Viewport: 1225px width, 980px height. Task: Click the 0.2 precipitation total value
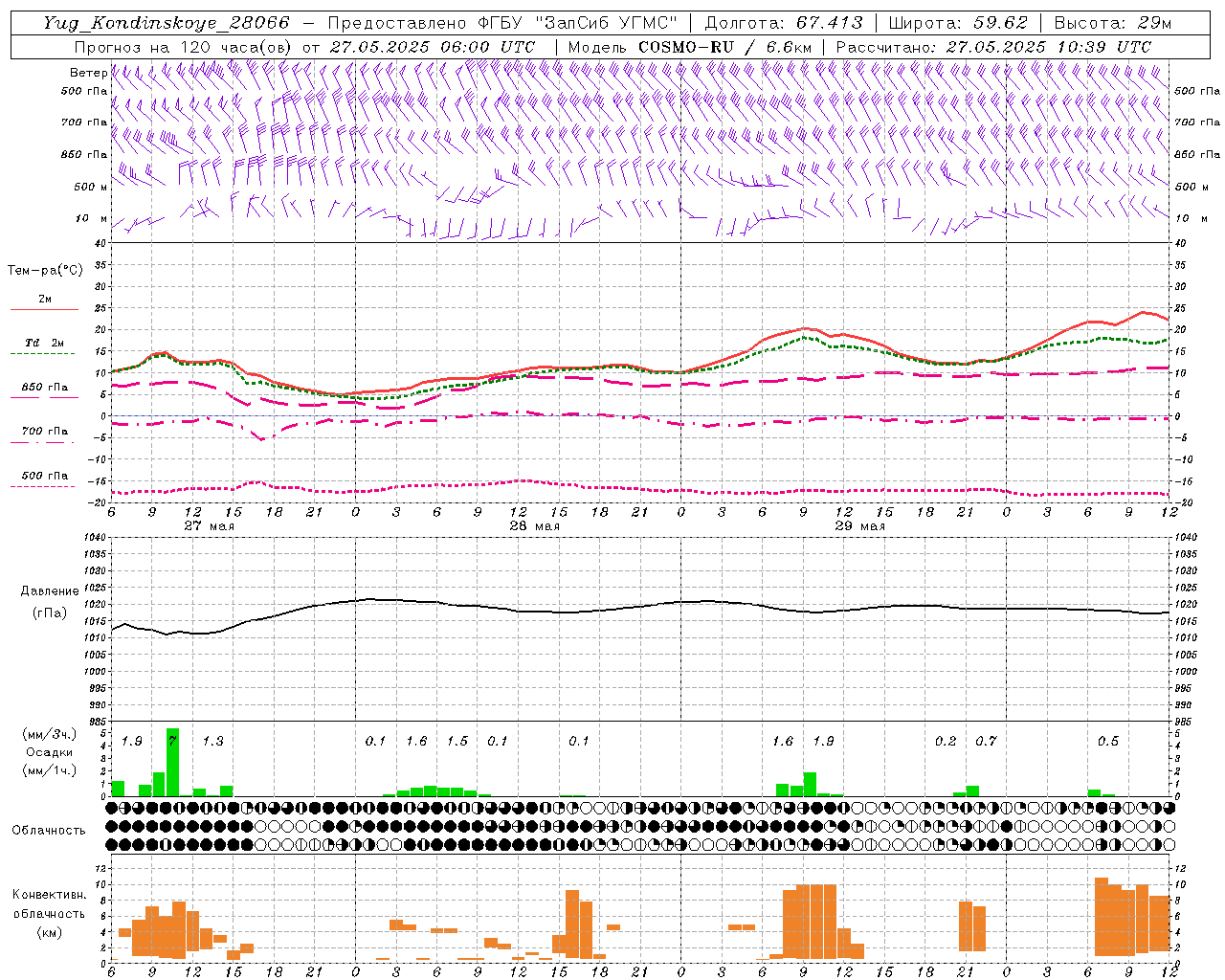point(946,742)
